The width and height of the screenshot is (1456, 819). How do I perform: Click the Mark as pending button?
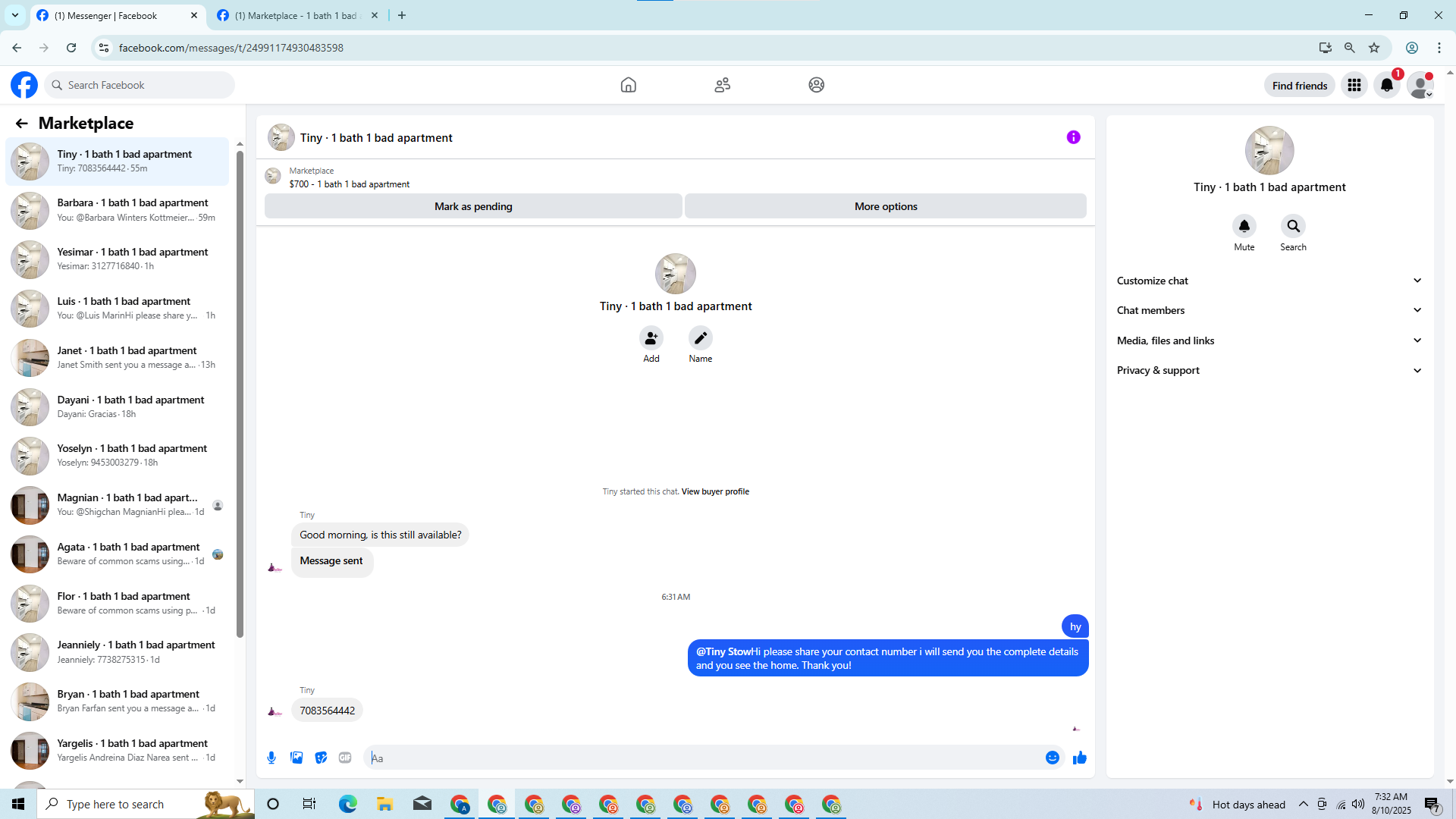coord(473,206)
